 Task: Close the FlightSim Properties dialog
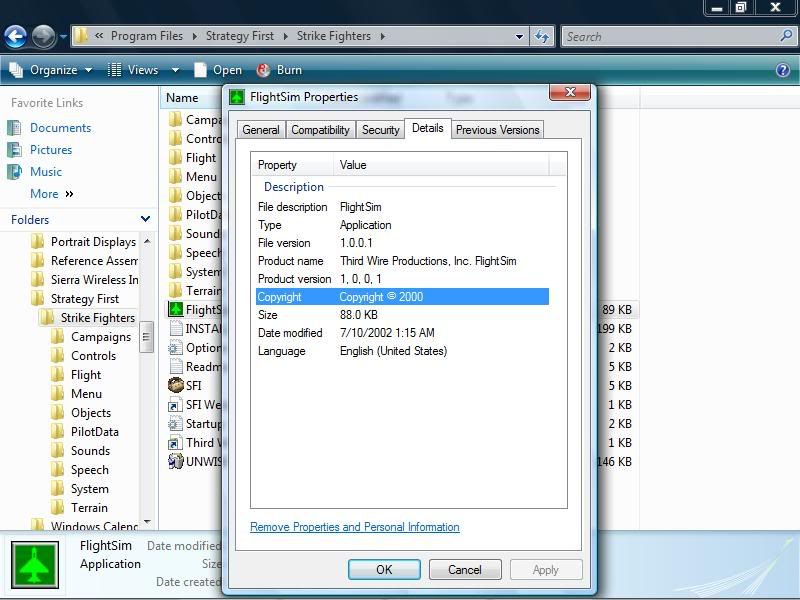pos(570,92)
